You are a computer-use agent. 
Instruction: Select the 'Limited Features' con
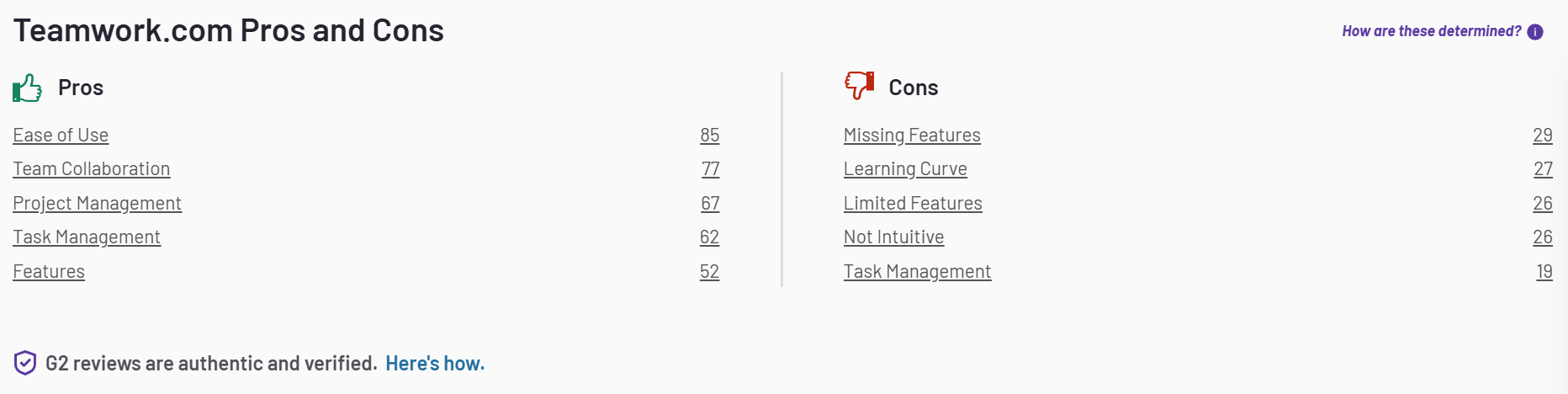pyautogui.click(x=913, y=204)
